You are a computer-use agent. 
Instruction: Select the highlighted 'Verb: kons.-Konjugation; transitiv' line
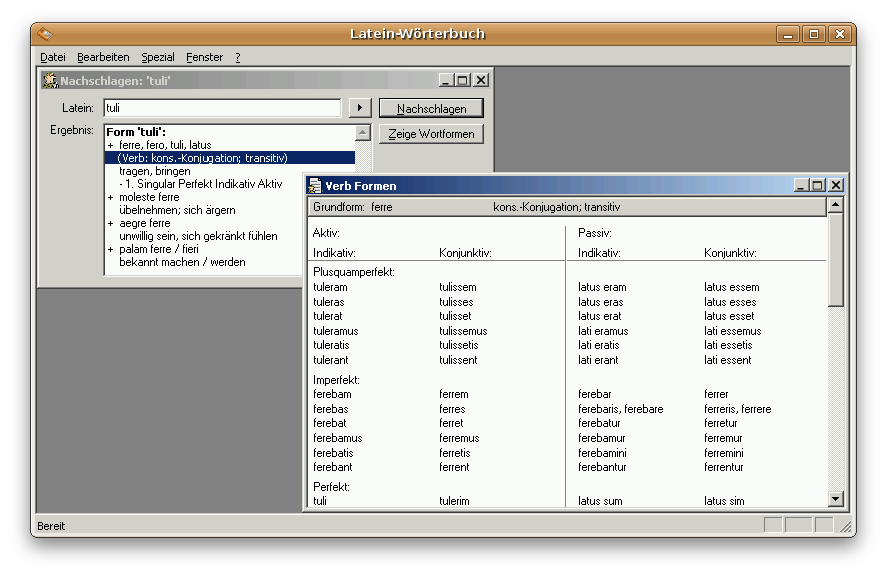(x=202, y=158)
